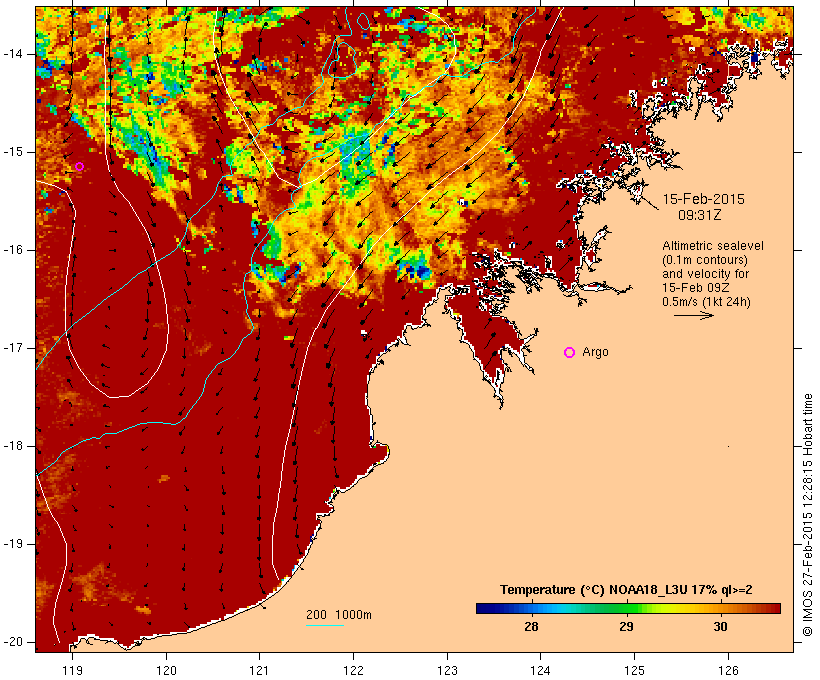
Task: Click the '121' longitude axis label
Action: (259, 670)
